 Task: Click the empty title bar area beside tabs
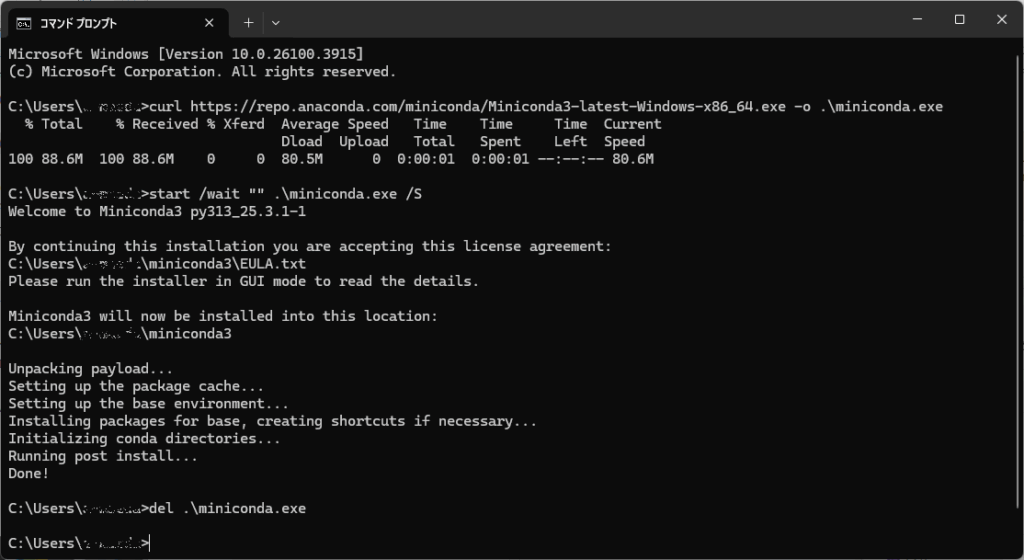pyautogui.click(x=588, y=20)
